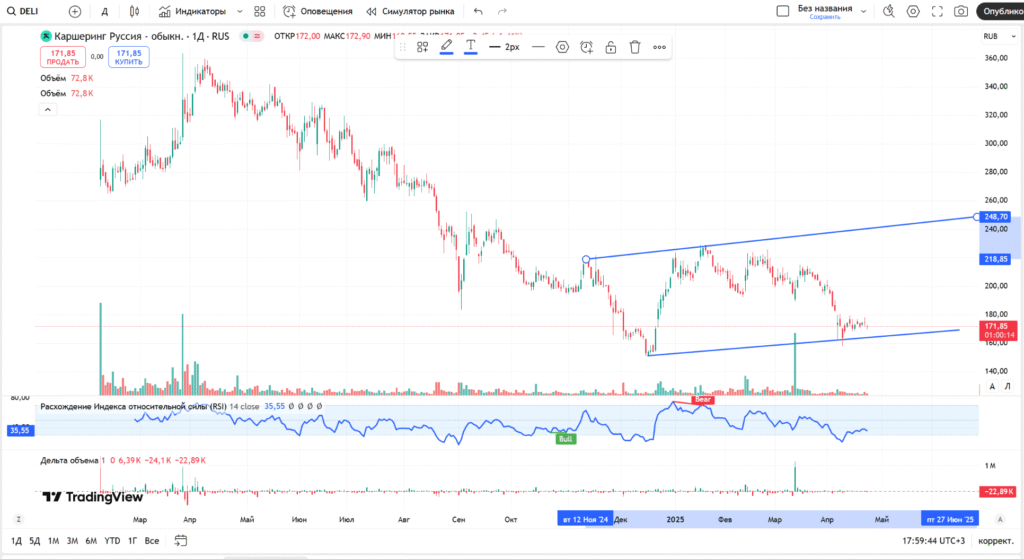Select 1Д date range tab
Viewport: 1024px width, 559px height.
16,541
